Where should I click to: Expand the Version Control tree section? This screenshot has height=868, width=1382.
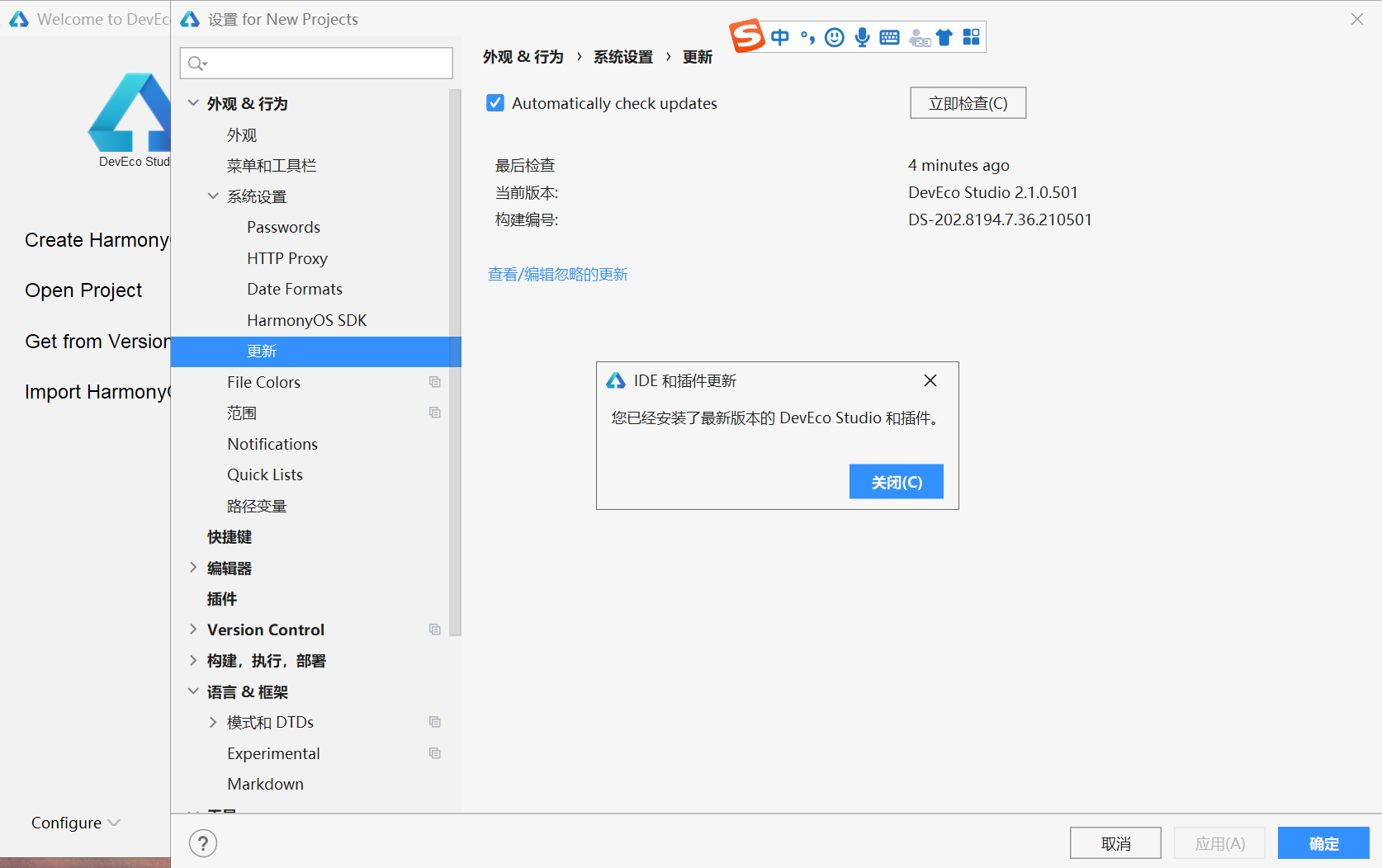tap(193, 630)
